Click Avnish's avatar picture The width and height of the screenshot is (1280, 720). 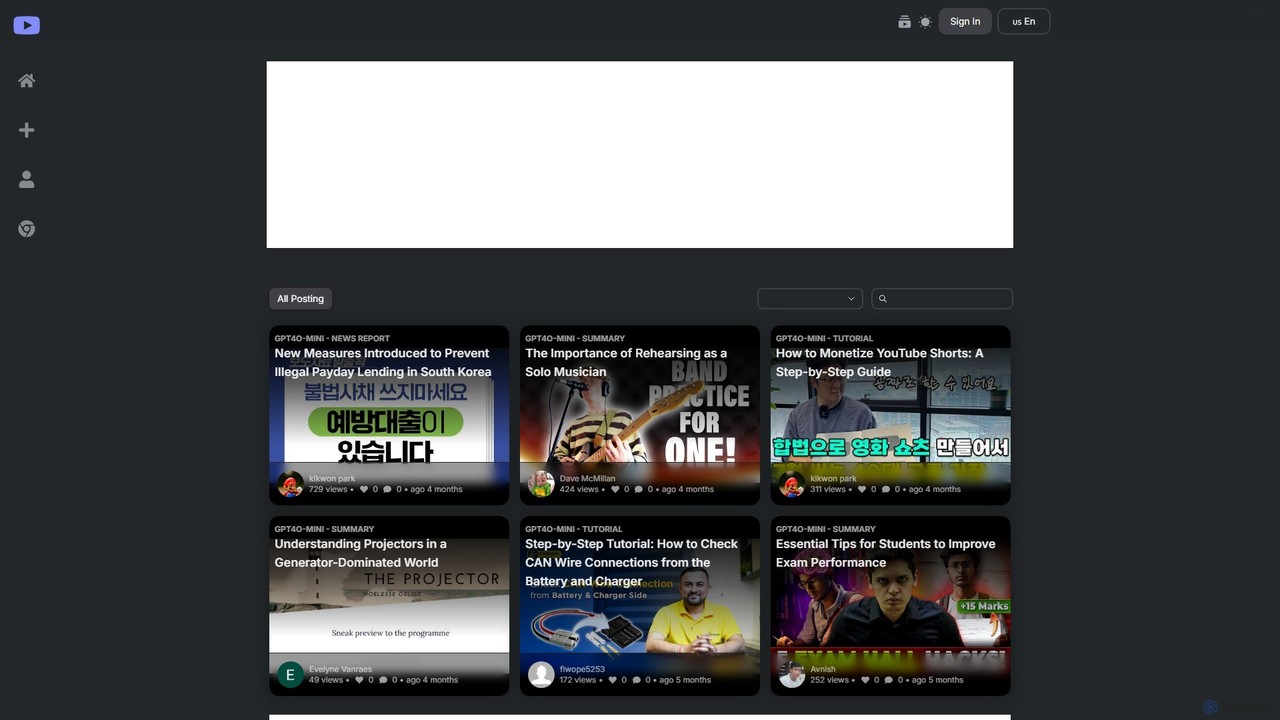pyautogui.click(x=792, y=675)
